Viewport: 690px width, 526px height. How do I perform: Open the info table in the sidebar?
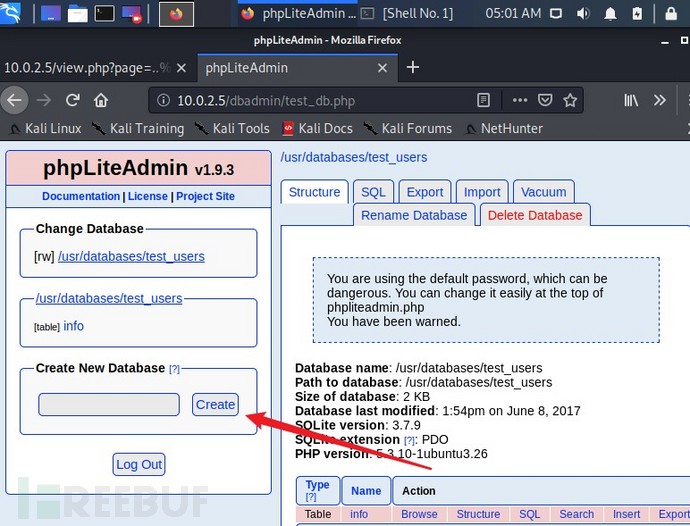tap(73, 326)
